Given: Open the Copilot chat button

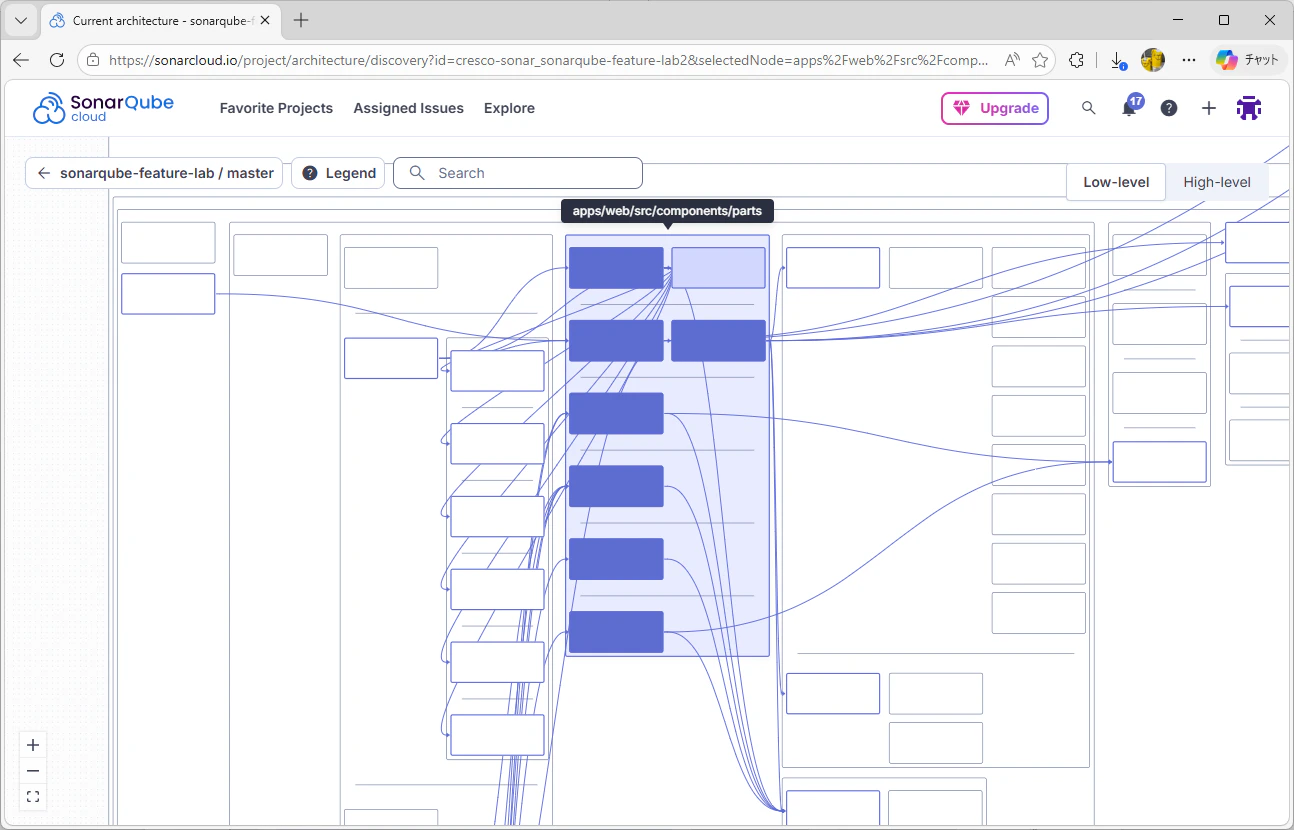Looking at the screenshot, I should [1247, 60].
